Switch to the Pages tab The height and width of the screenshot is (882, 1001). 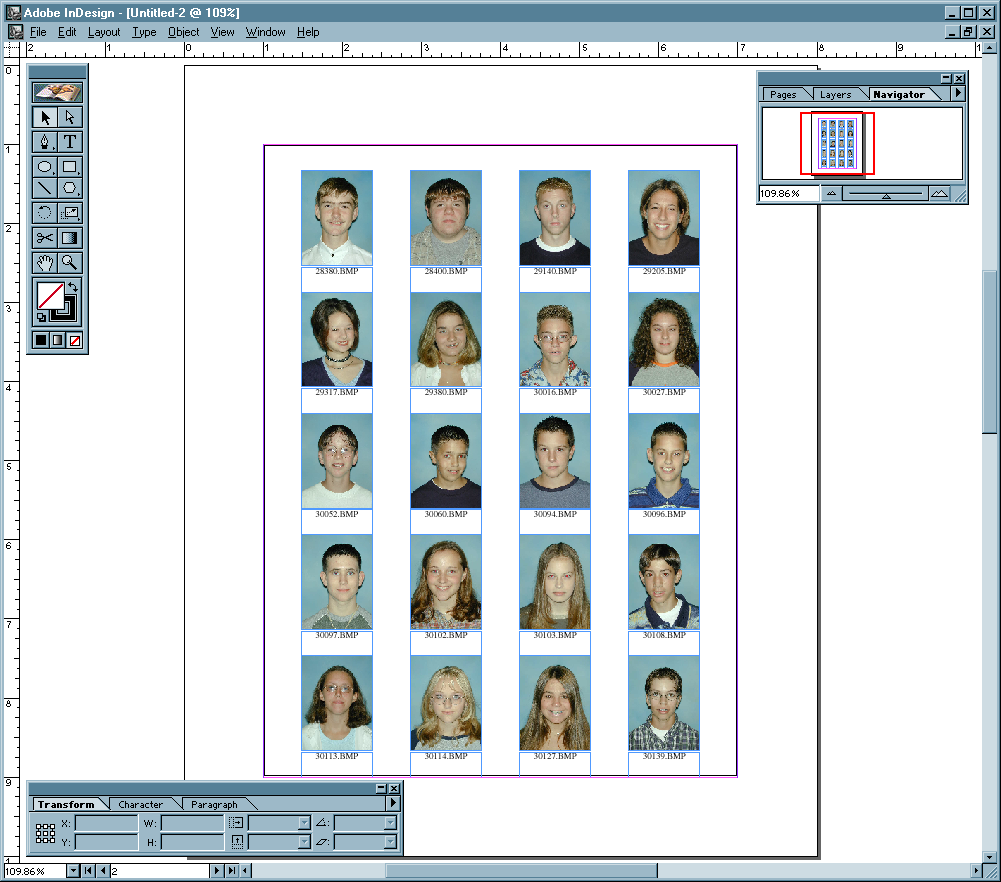(x=783, y=94)
